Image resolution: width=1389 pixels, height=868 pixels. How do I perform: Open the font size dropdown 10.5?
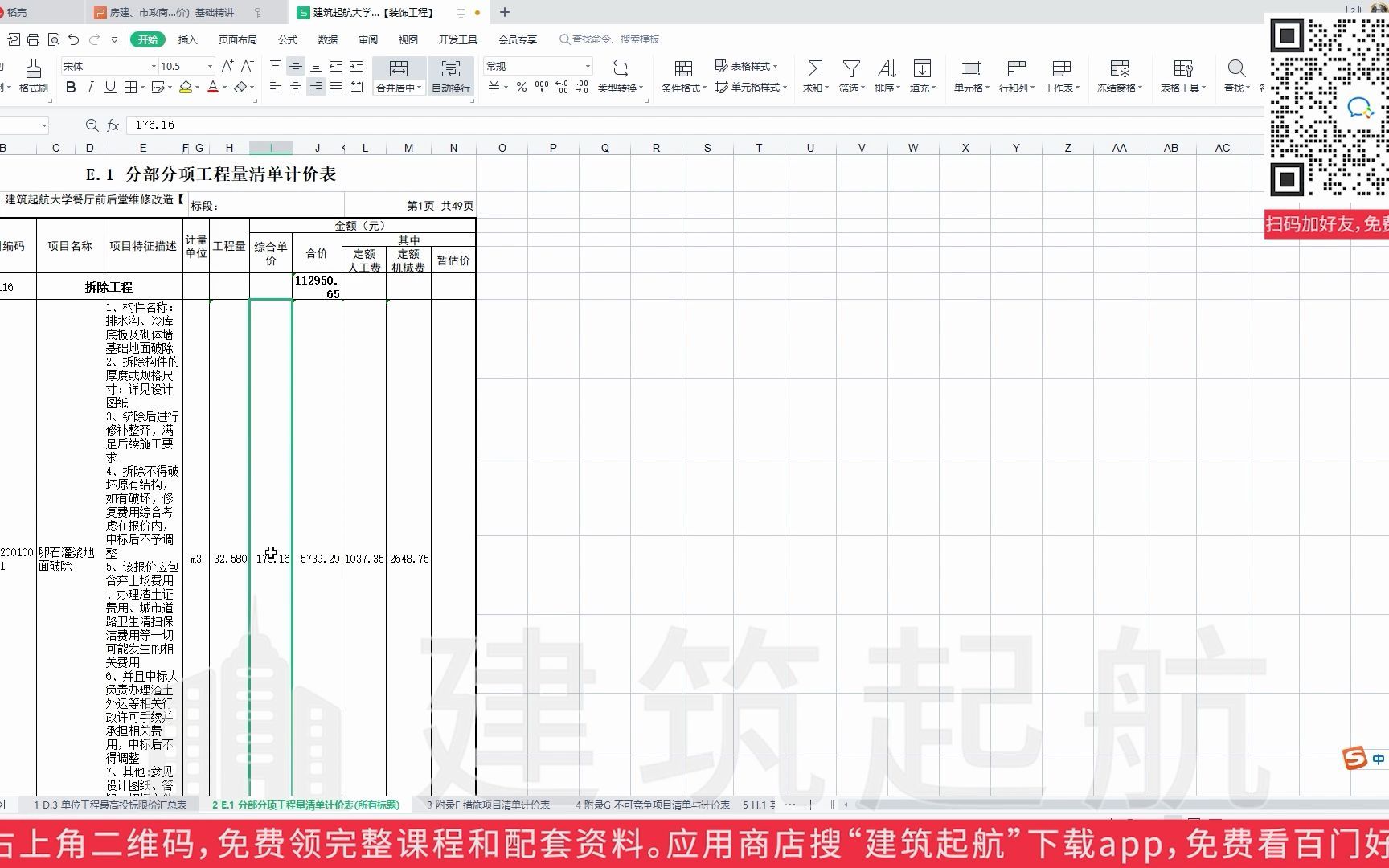tap(211, 67)
